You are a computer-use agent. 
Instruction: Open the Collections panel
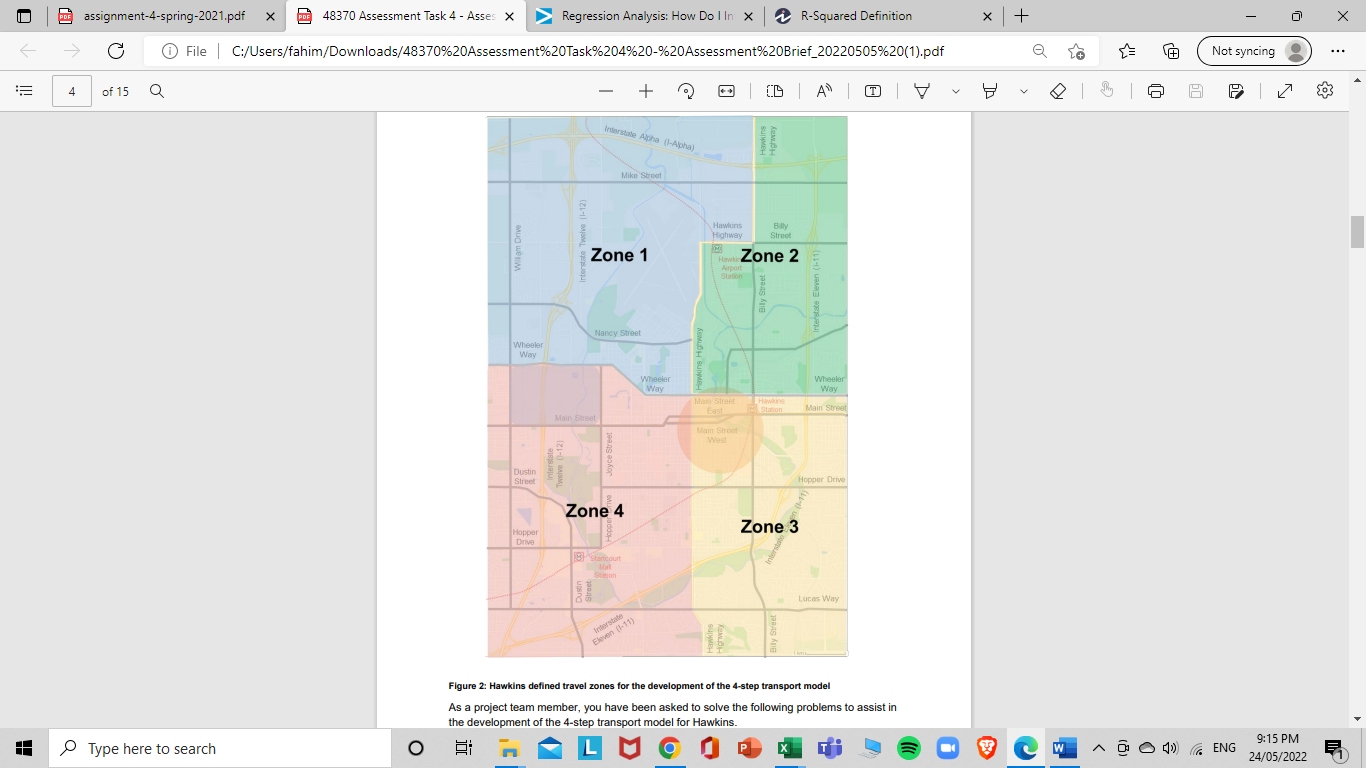coord(1171,51)
